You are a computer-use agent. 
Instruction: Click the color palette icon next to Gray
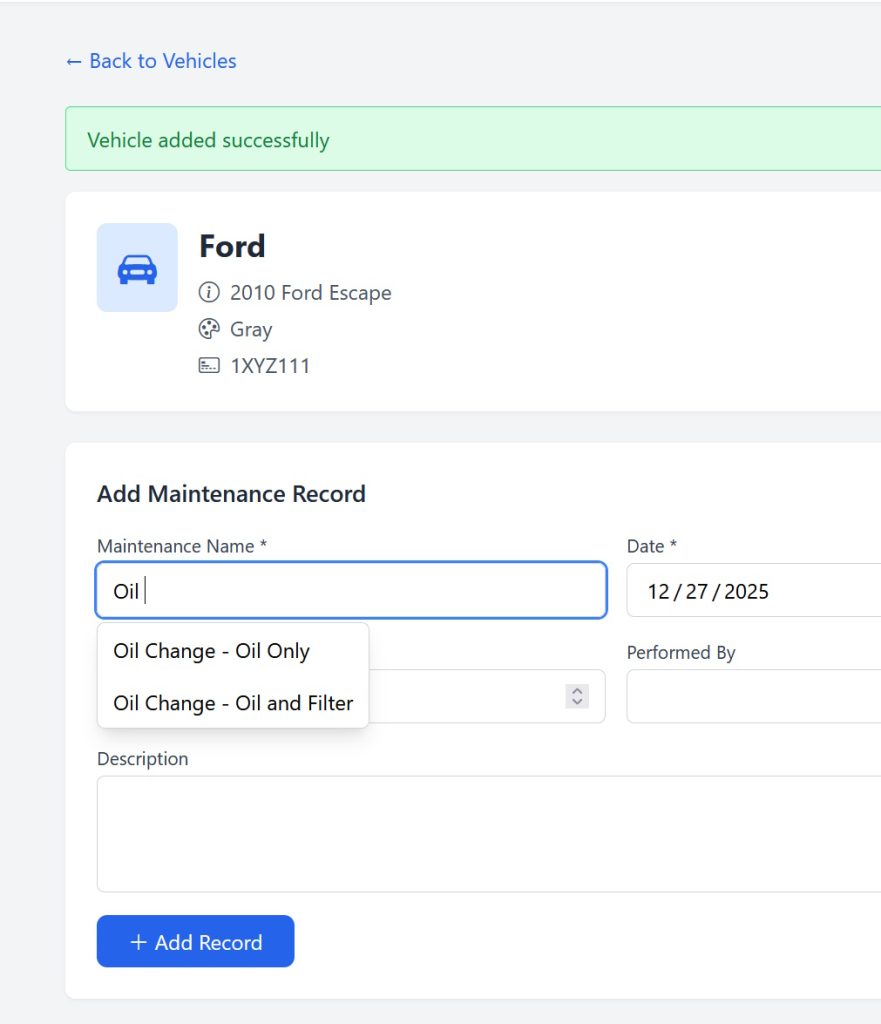209,328
